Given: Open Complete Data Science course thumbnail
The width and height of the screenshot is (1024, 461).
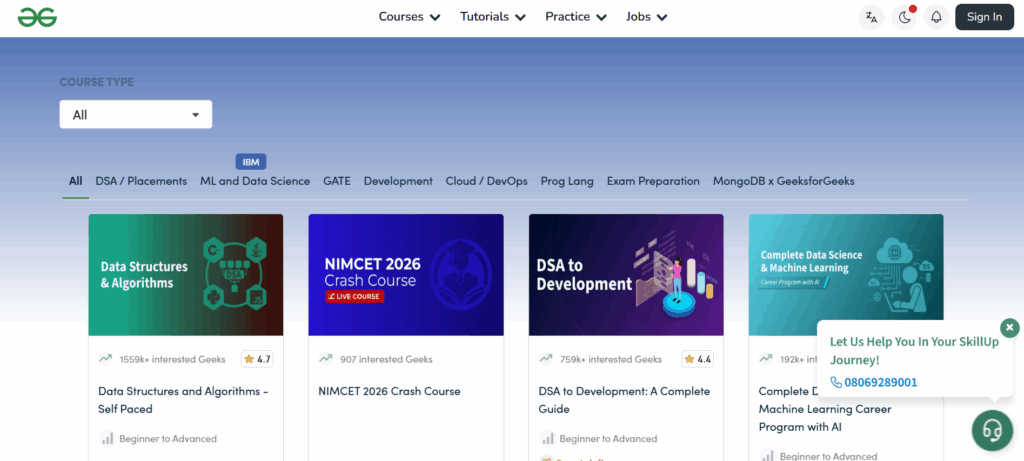Looking at the screenshot, I should click(846, 275).
